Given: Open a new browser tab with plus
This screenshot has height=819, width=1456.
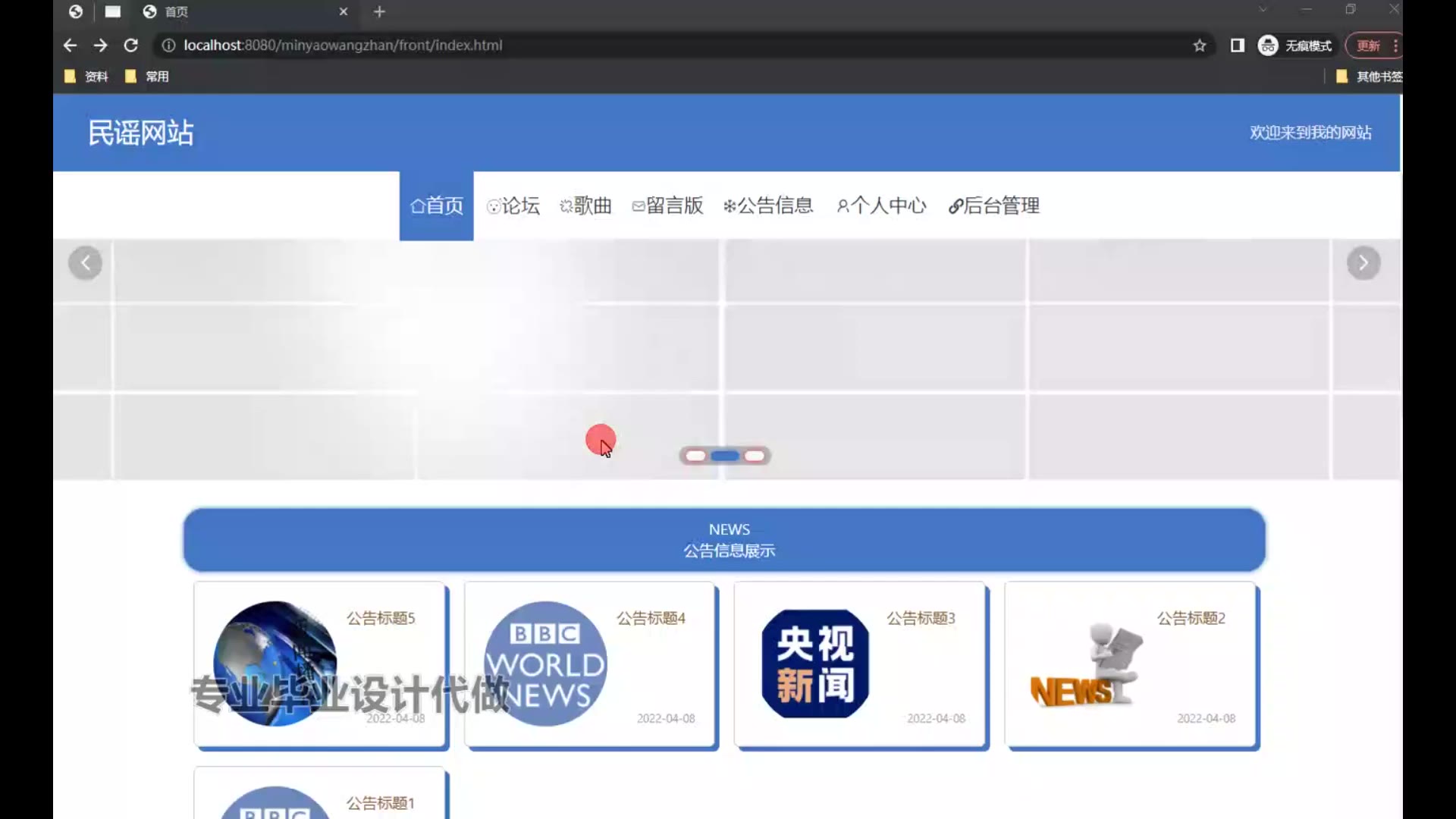Looking at the screenshot, I should 379,11.
